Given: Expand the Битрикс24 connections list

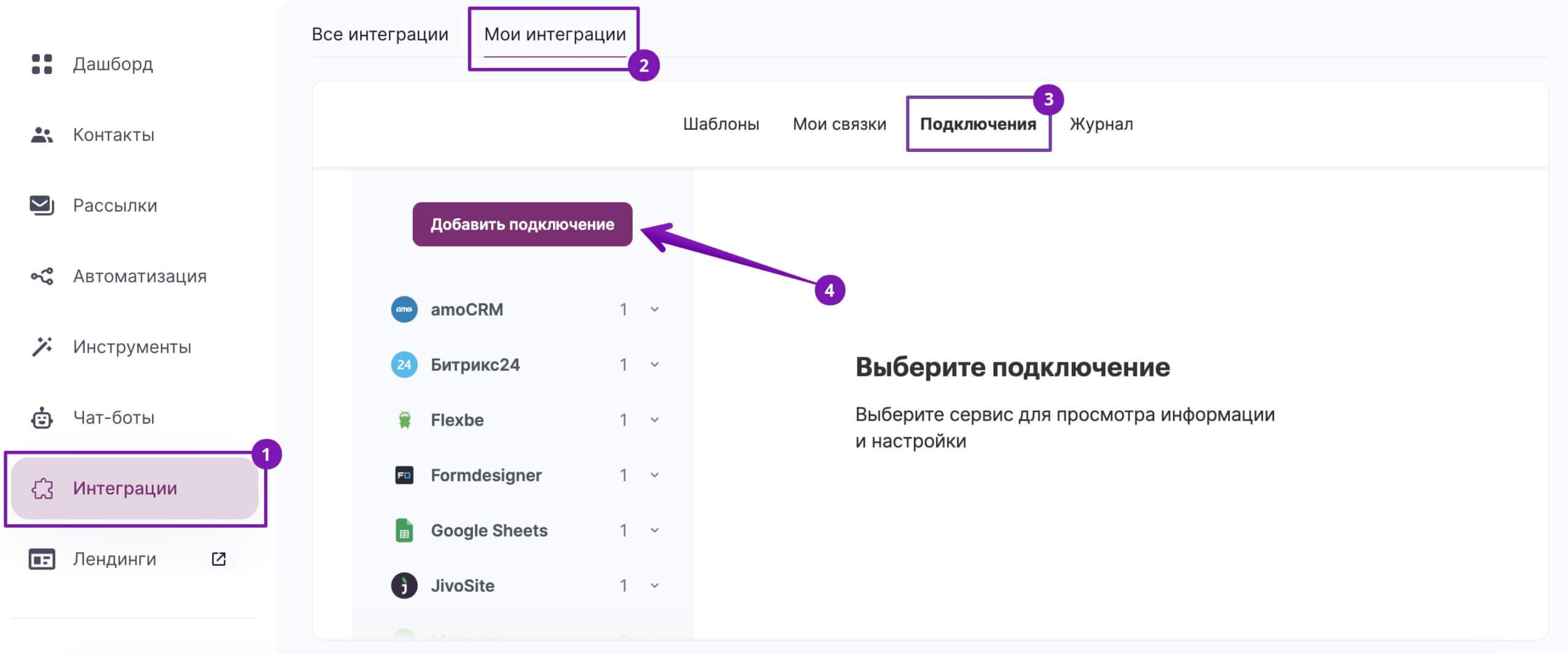Looking at the screenshot, I should coord(654,364).
